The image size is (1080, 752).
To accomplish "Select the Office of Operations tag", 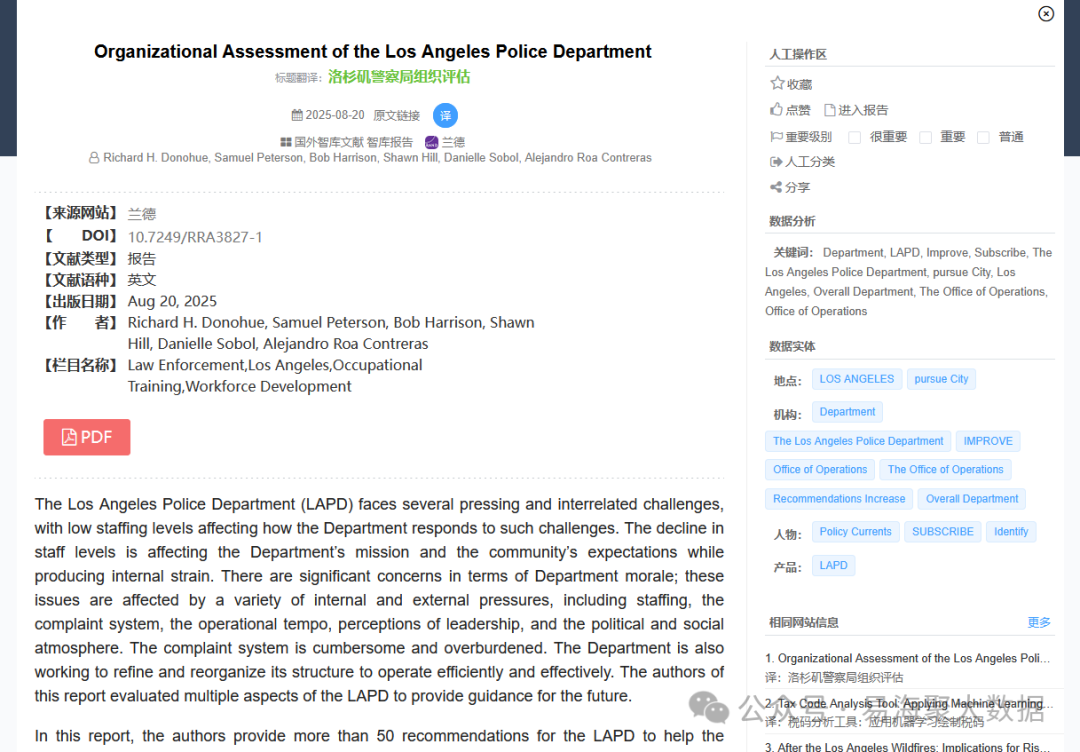I will point(820,470).
